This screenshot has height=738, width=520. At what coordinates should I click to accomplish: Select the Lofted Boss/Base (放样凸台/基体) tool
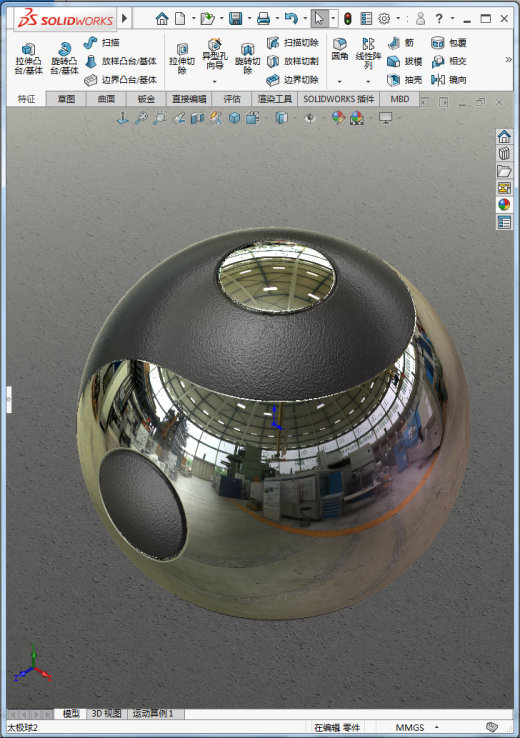[x=121, y=61]
